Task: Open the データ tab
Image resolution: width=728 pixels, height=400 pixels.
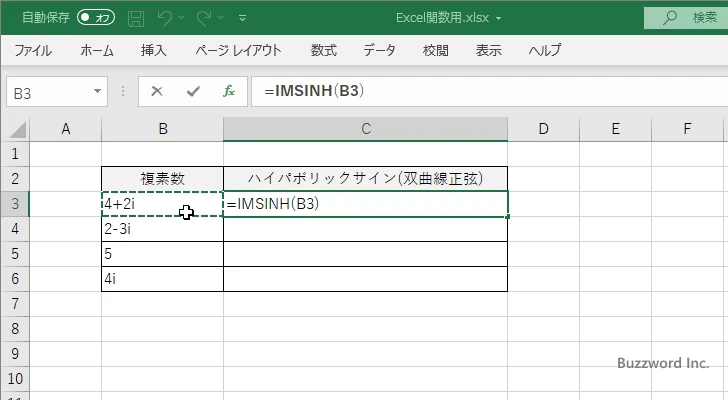Action: point(379,50)
